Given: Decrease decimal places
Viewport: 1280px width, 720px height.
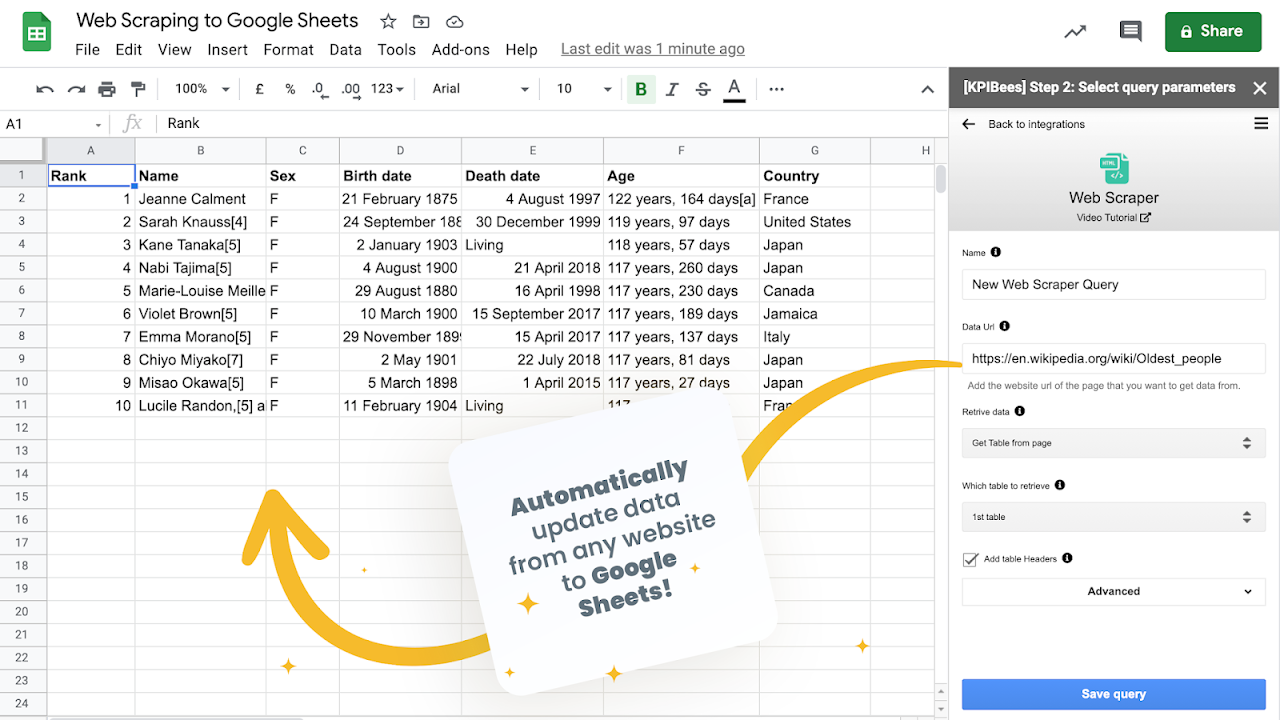Looking at the screenshot, I should [x=319, y=89].
